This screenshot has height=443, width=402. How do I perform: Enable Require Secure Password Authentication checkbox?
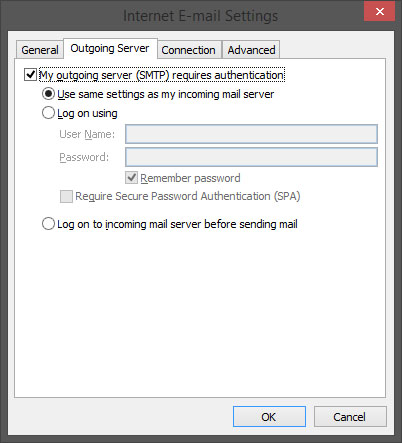(x=66, y=196)
